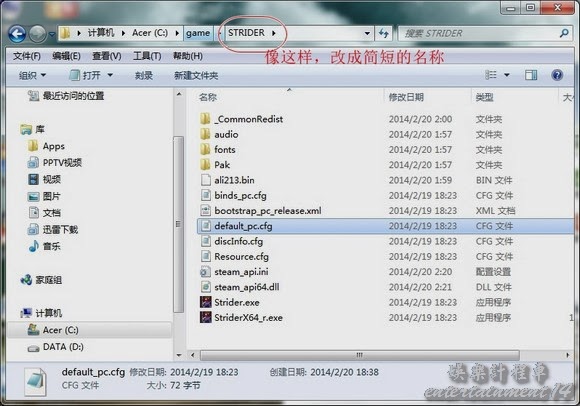The width and height of the screenshot is (580, 406).
Task: Select 库 in the navigation pane
Action: [x=33, y=129]
